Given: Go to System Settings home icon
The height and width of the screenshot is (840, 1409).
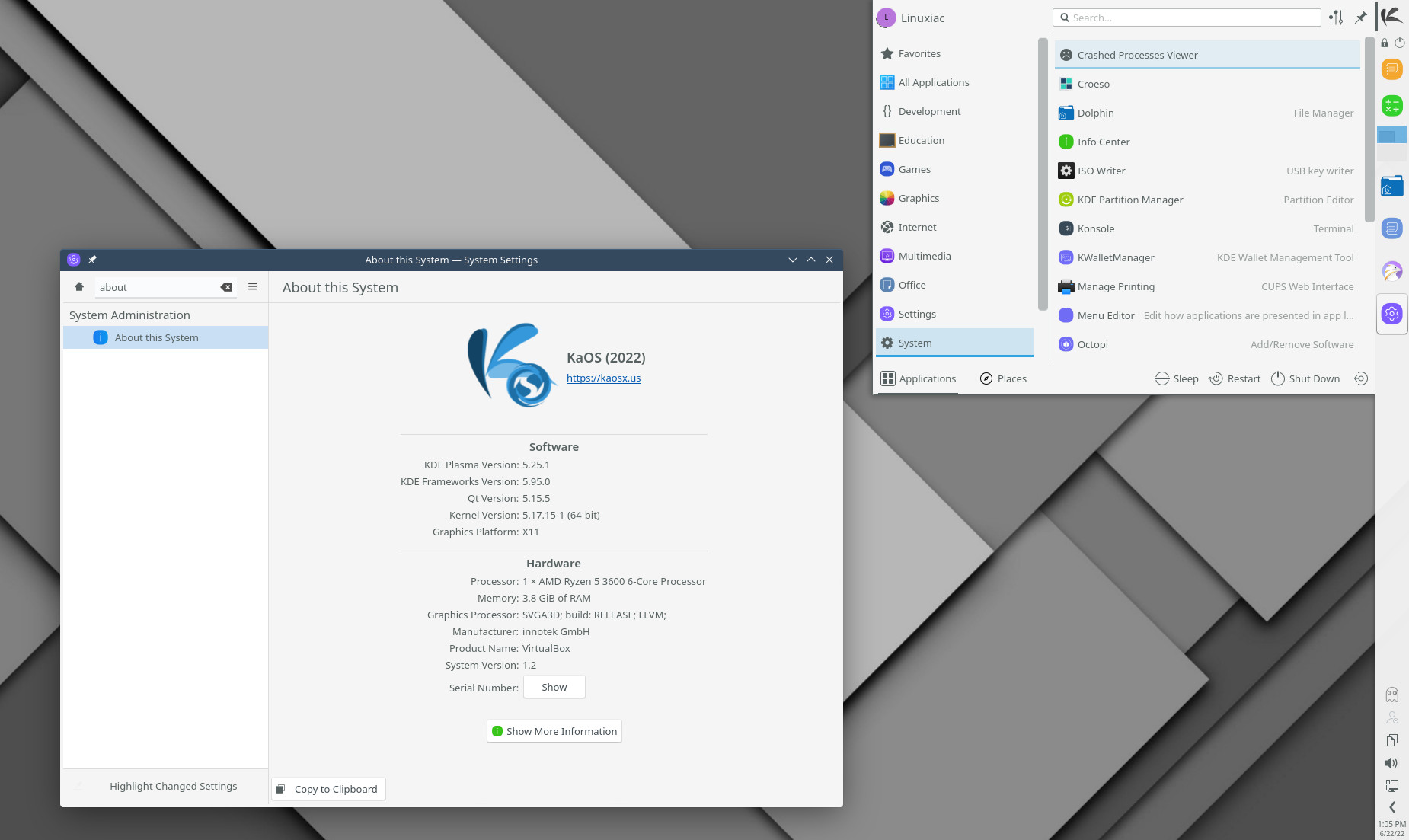Looking at the screenshot, I should [79, 287].
